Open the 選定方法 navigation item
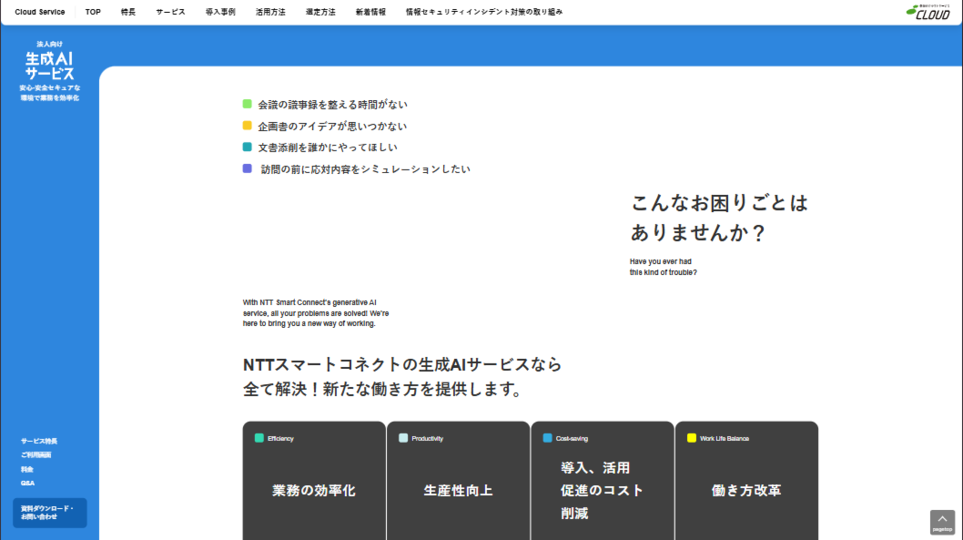The image size is (963, 540). click(321, 12)
